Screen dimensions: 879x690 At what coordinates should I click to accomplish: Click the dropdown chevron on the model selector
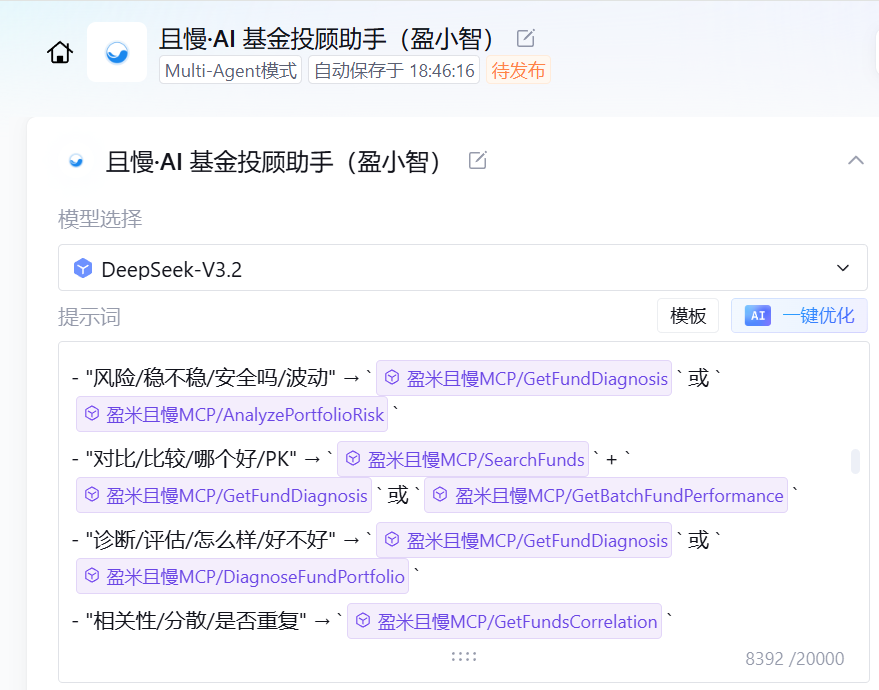tap(843, 268)
